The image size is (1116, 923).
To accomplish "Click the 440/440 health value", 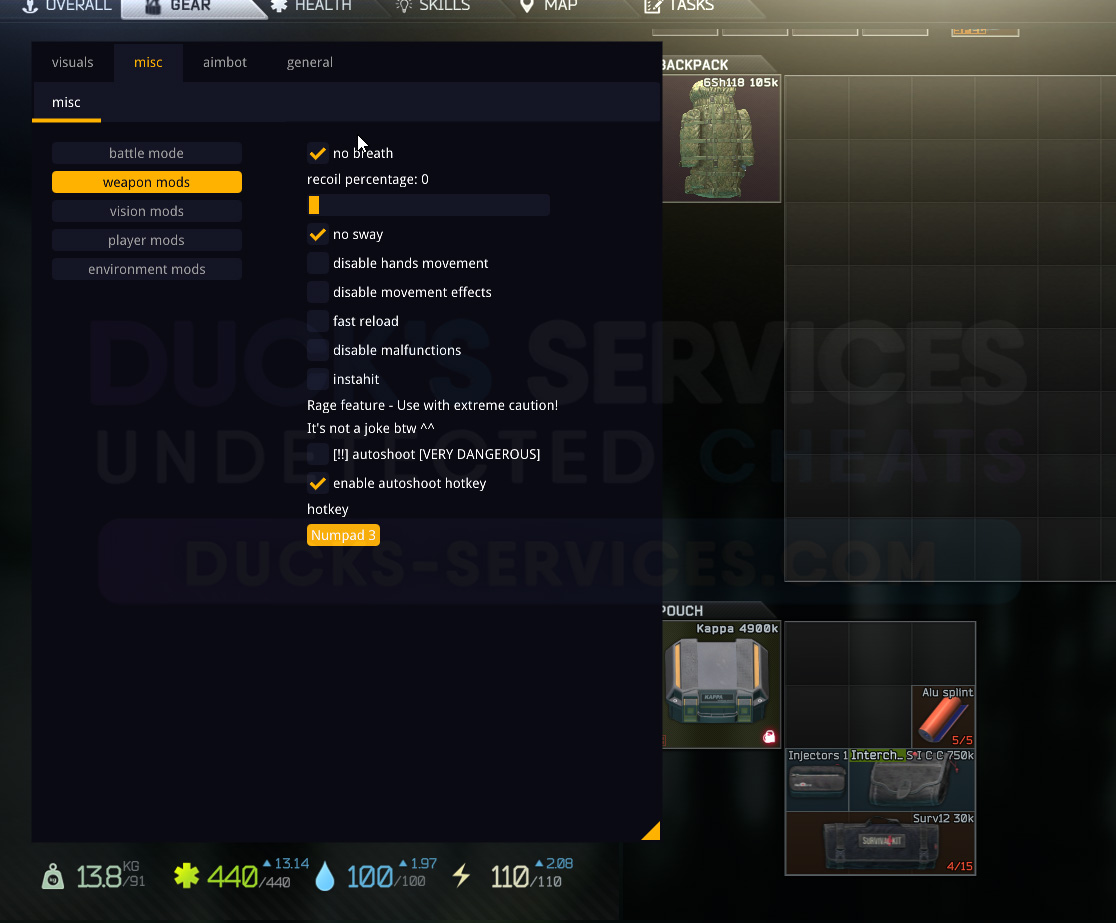I will point(248,877).
